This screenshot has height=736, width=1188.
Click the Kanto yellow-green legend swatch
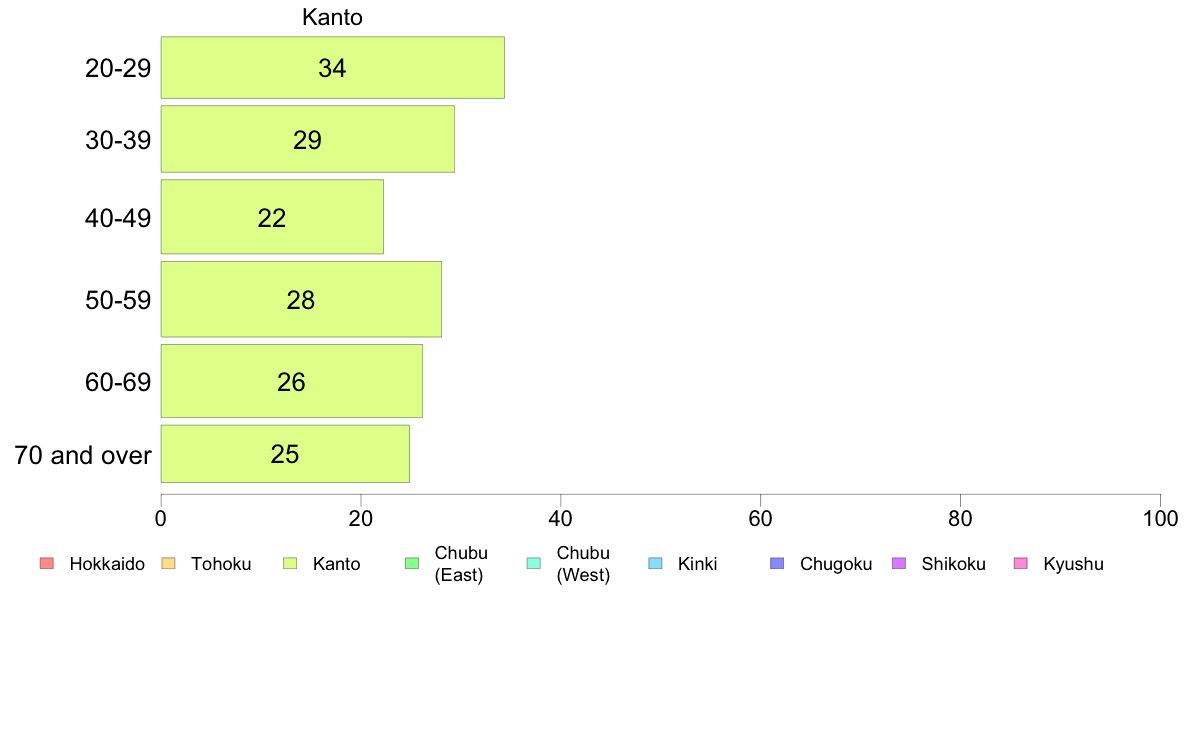pyautogui.click(x=290, y=563)
